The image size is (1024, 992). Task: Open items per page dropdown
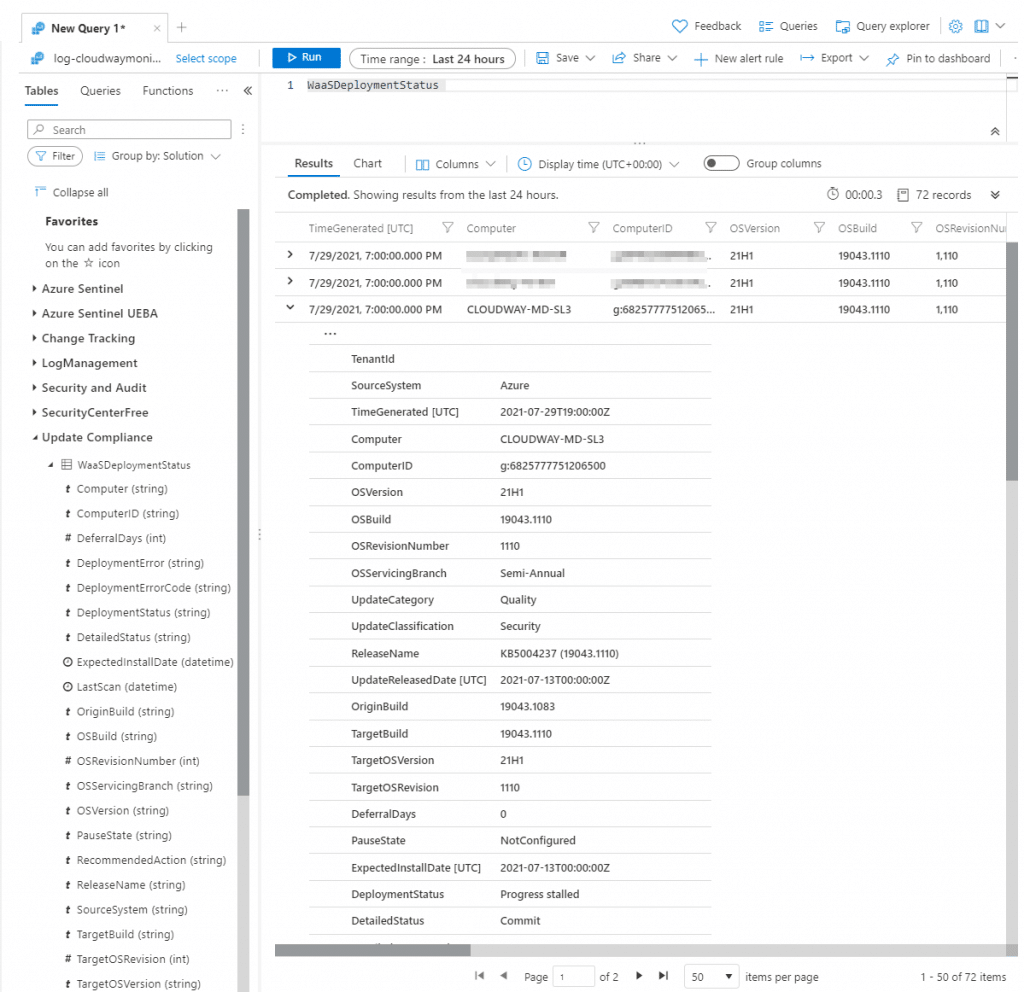pyautogui.click(x=711, y=976)
